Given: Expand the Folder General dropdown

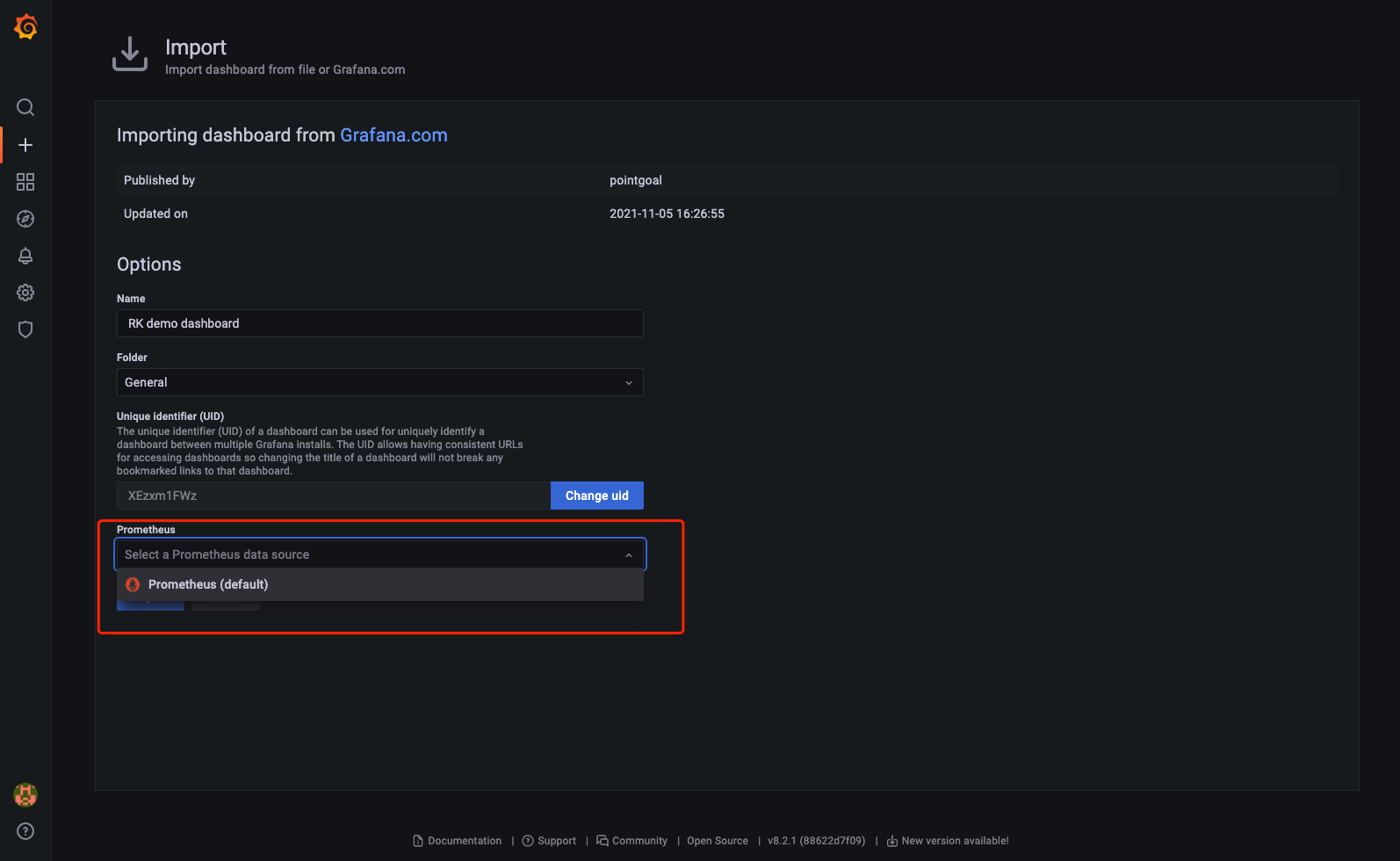Looking at the screenshot, I should click(x=380, y=382).
